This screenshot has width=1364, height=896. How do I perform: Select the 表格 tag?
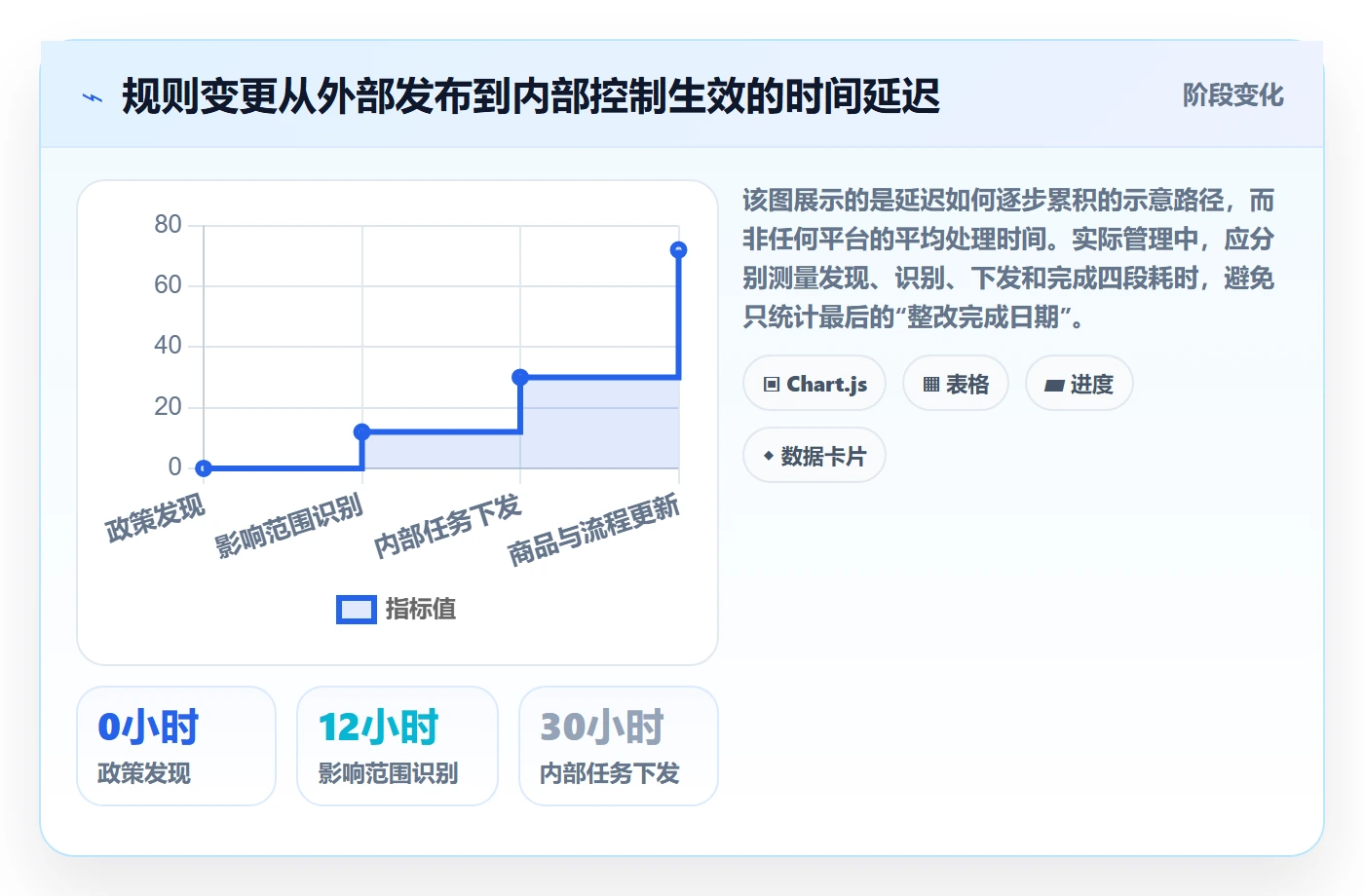[x=956, y=384]
